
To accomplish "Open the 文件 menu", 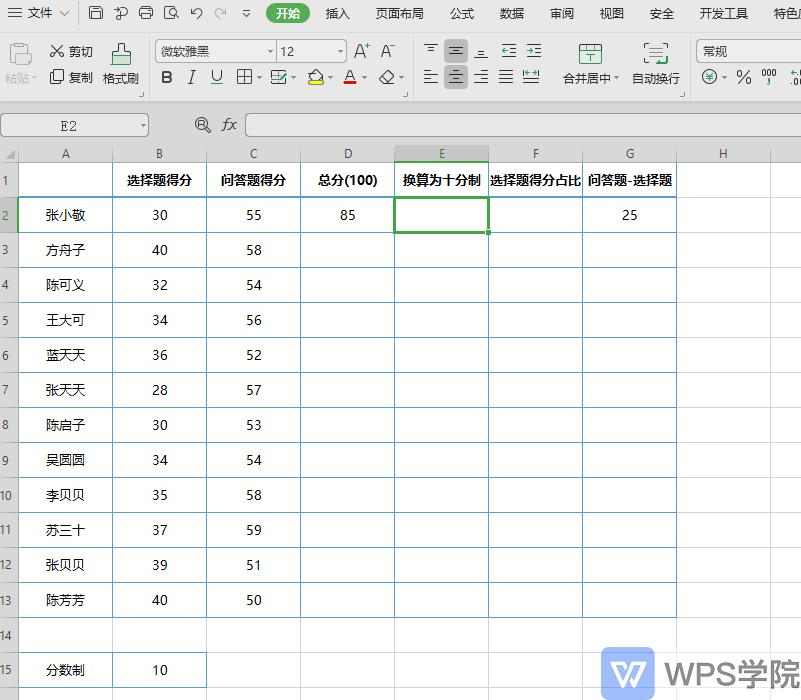I will 43,13.
